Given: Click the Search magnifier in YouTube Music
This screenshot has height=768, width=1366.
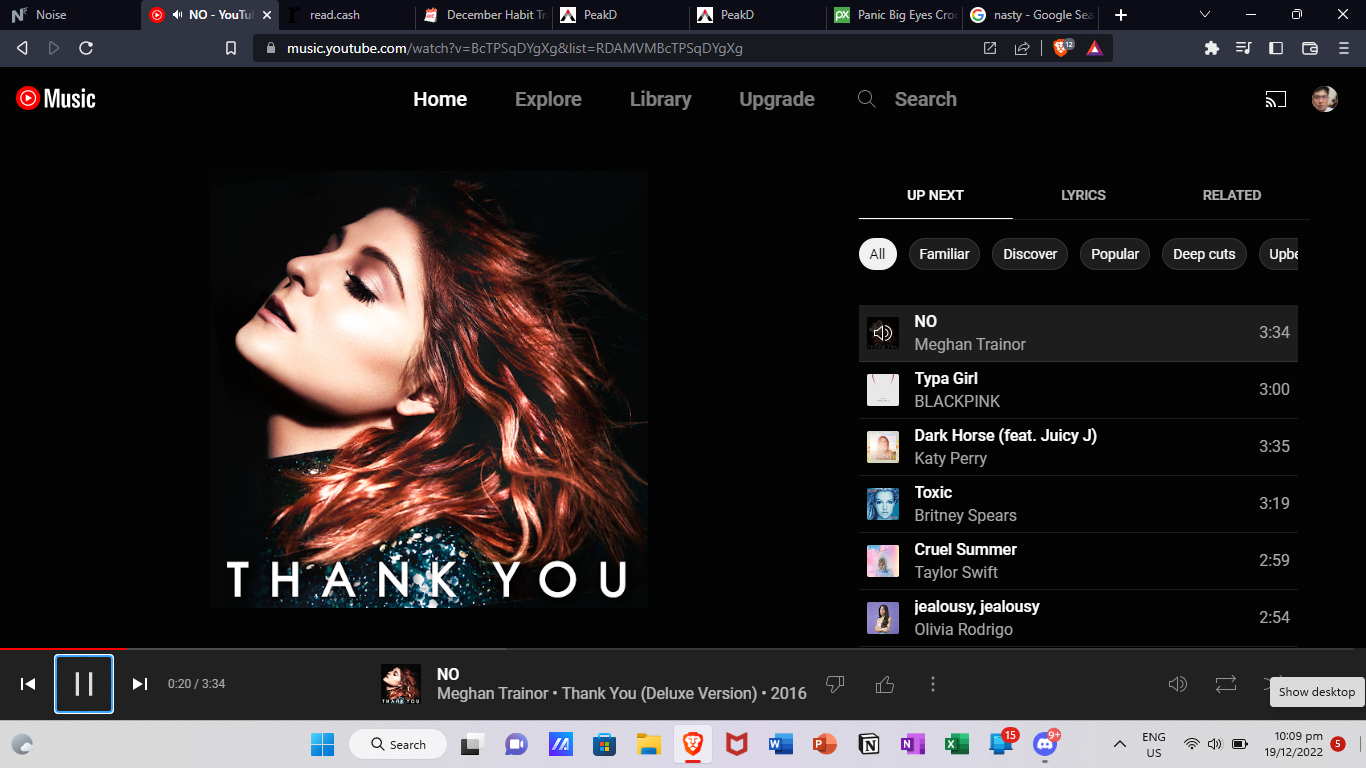Looking at the screenshot, I should coord(867,99).
